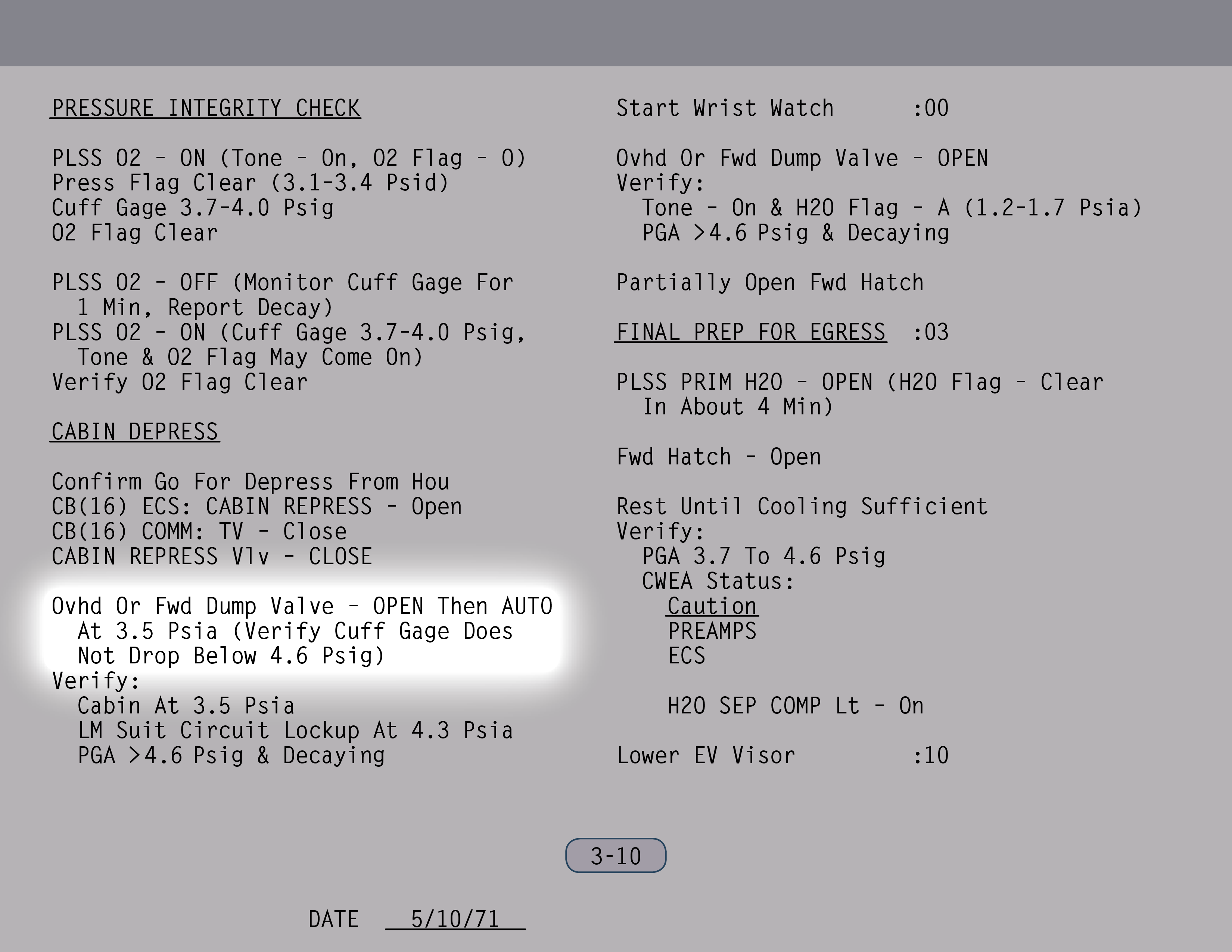Click the LM Suit Circuit Lockup line
This screenshot has width=1232, height=952.
[295, 731]
